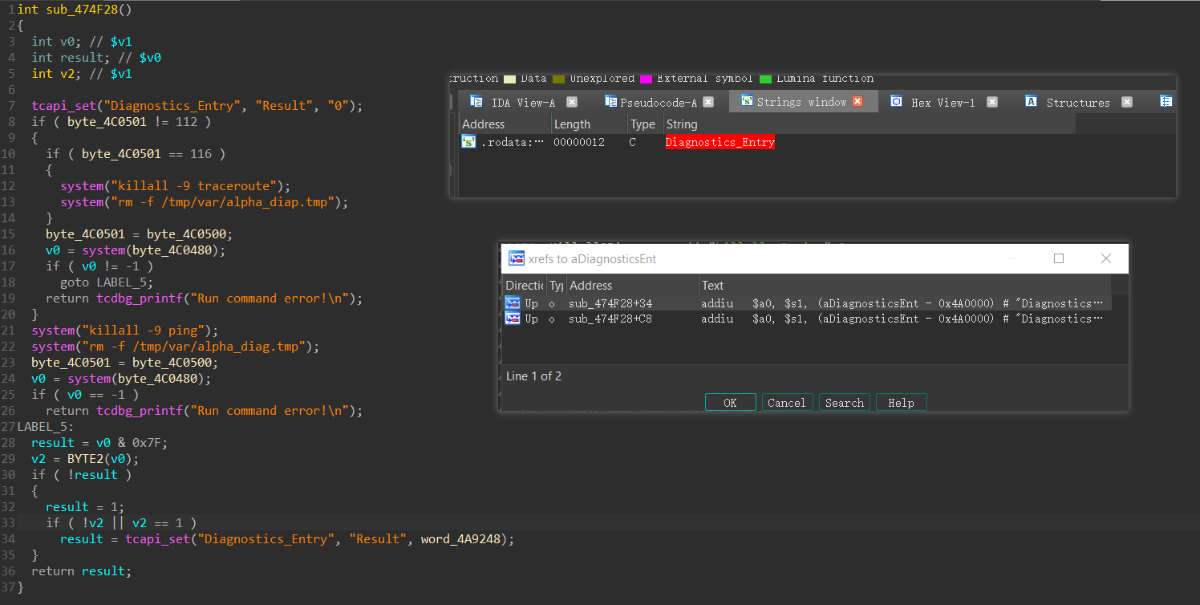Click the Unexplored legend color swatch
Image resolution: width=1200 pixels, height=605 pixels.
[559, 78]
